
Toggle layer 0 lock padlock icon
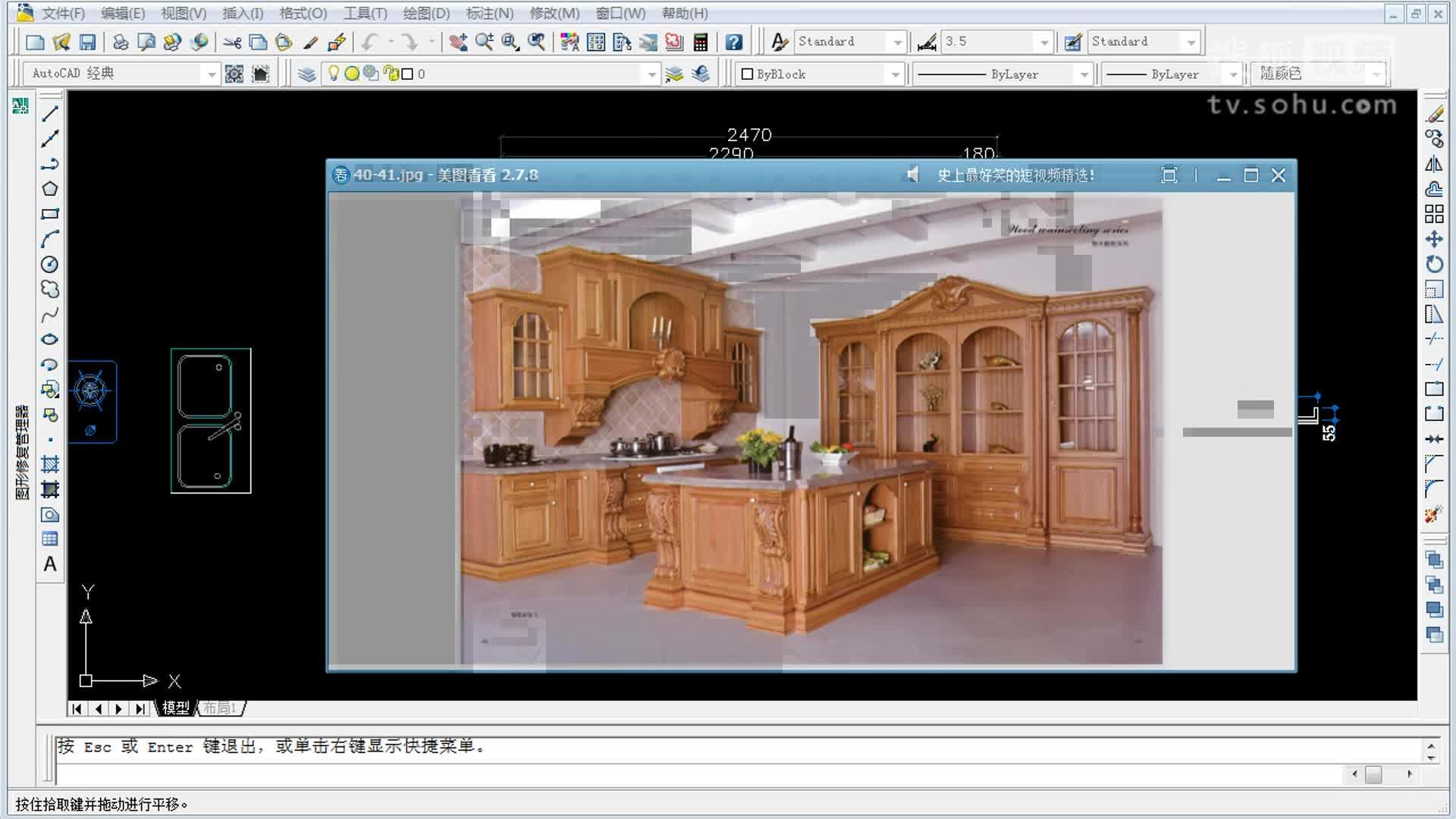click(x=390, y=74)
